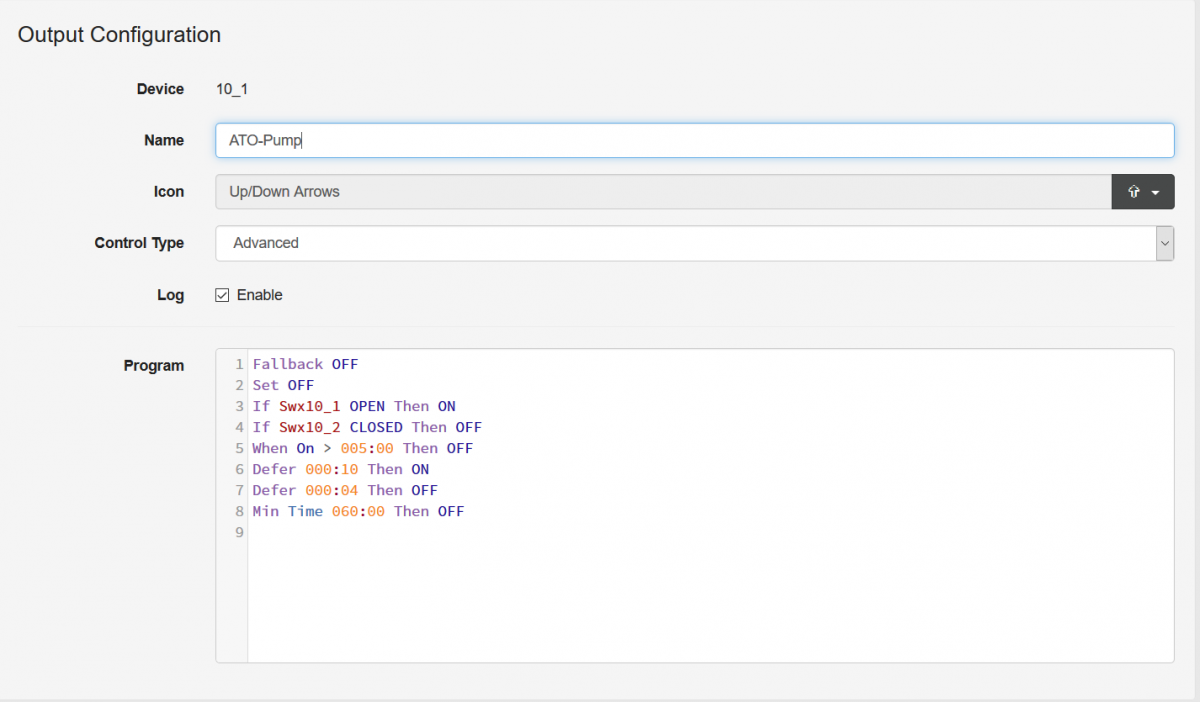Click line number 1 in editor gutter
Screen dimensions: 1200x702
(x=239, y=364)
